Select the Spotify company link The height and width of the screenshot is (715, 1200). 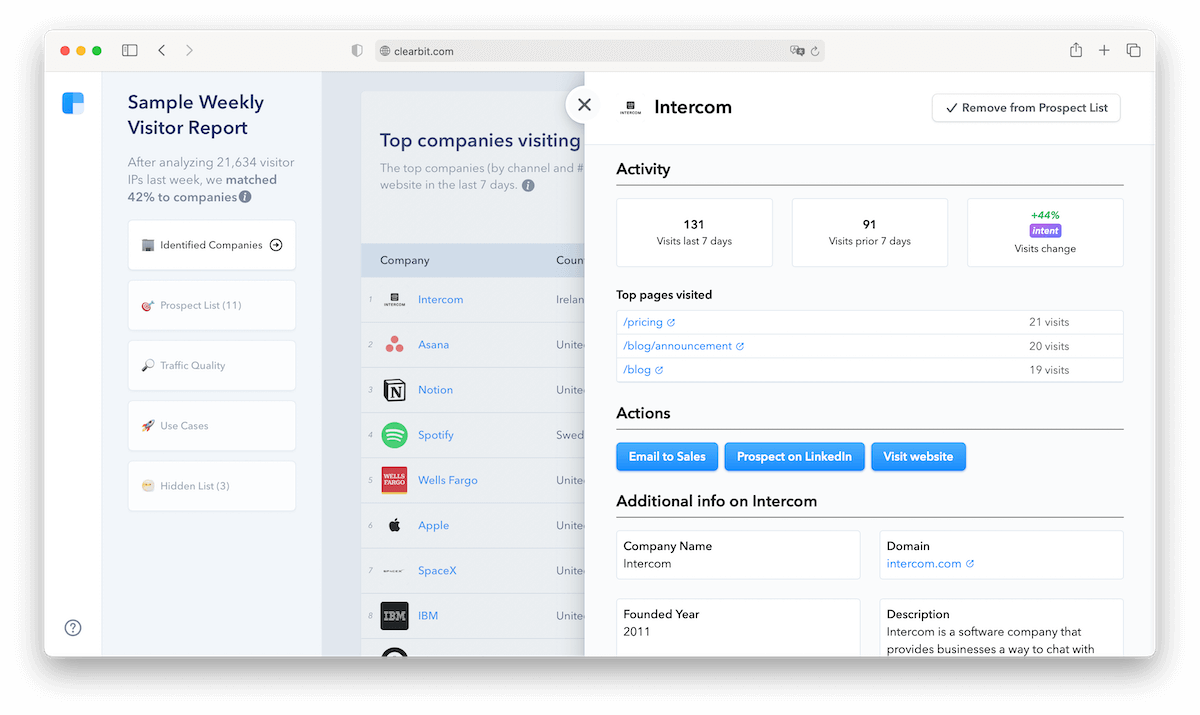[436, 435]
